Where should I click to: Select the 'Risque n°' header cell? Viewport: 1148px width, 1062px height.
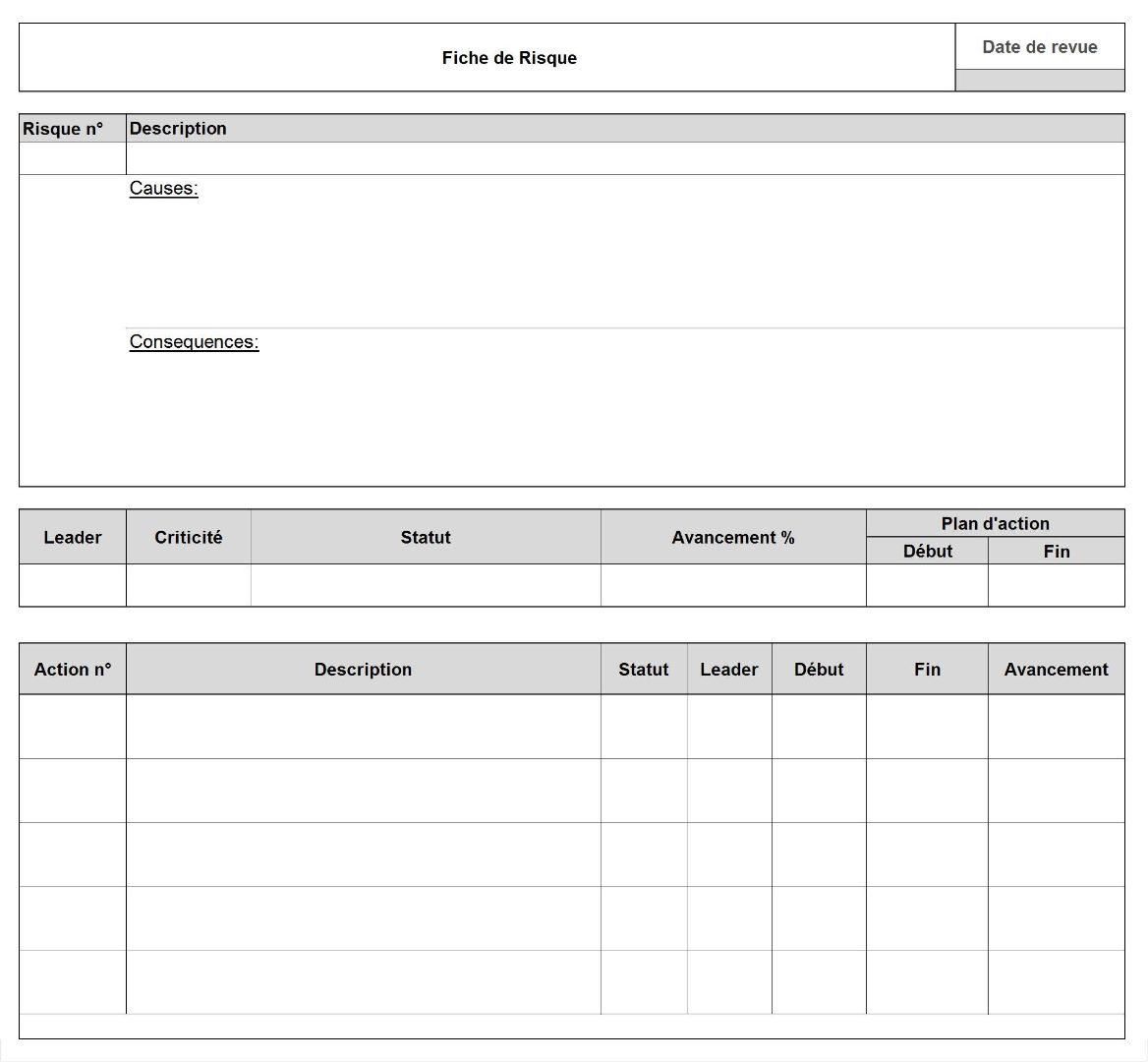click(x=73, y=129)
